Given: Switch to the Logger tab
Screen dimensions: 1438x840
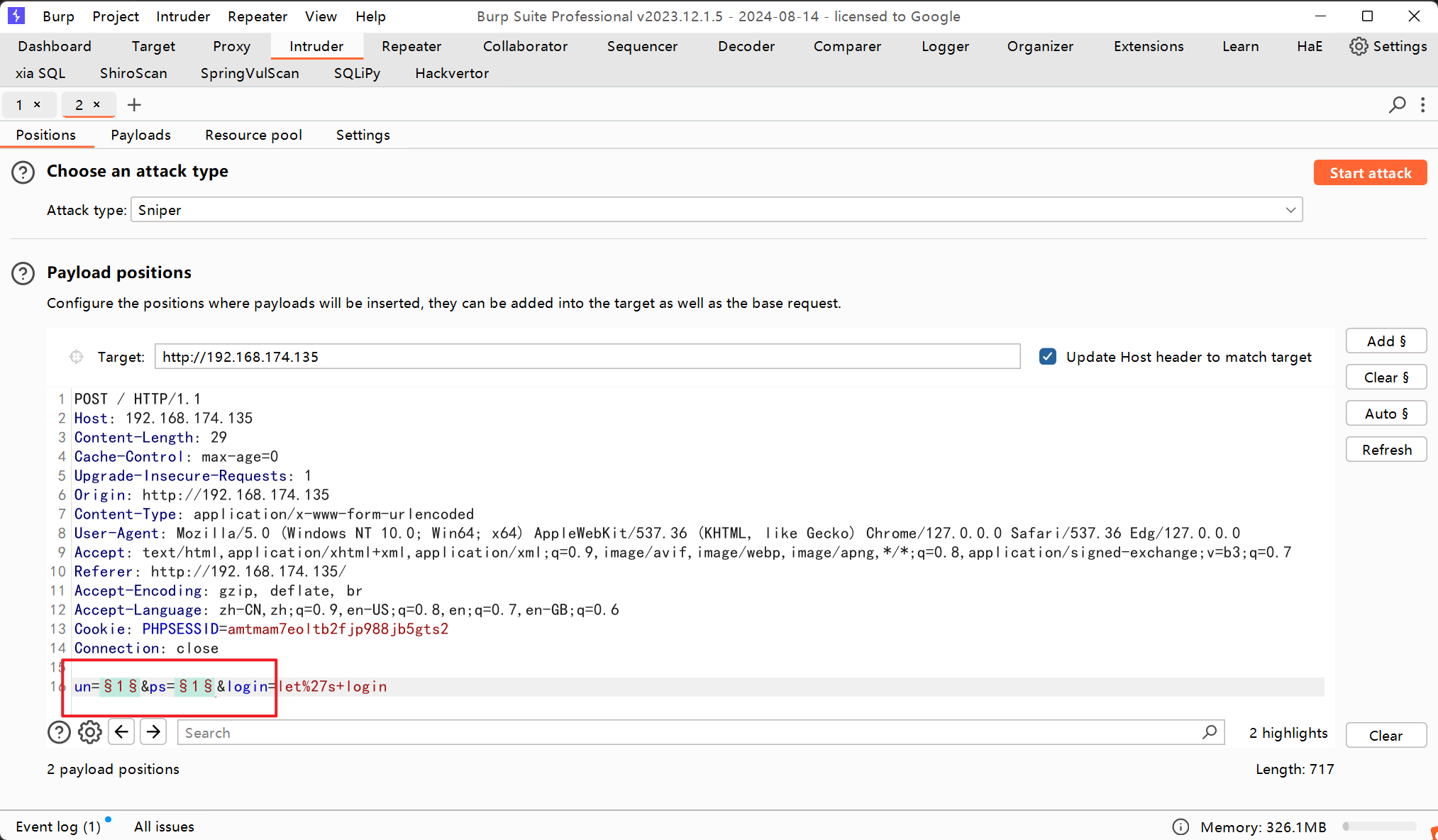Looking at the screenshot, I should click(x=945, y=46).
